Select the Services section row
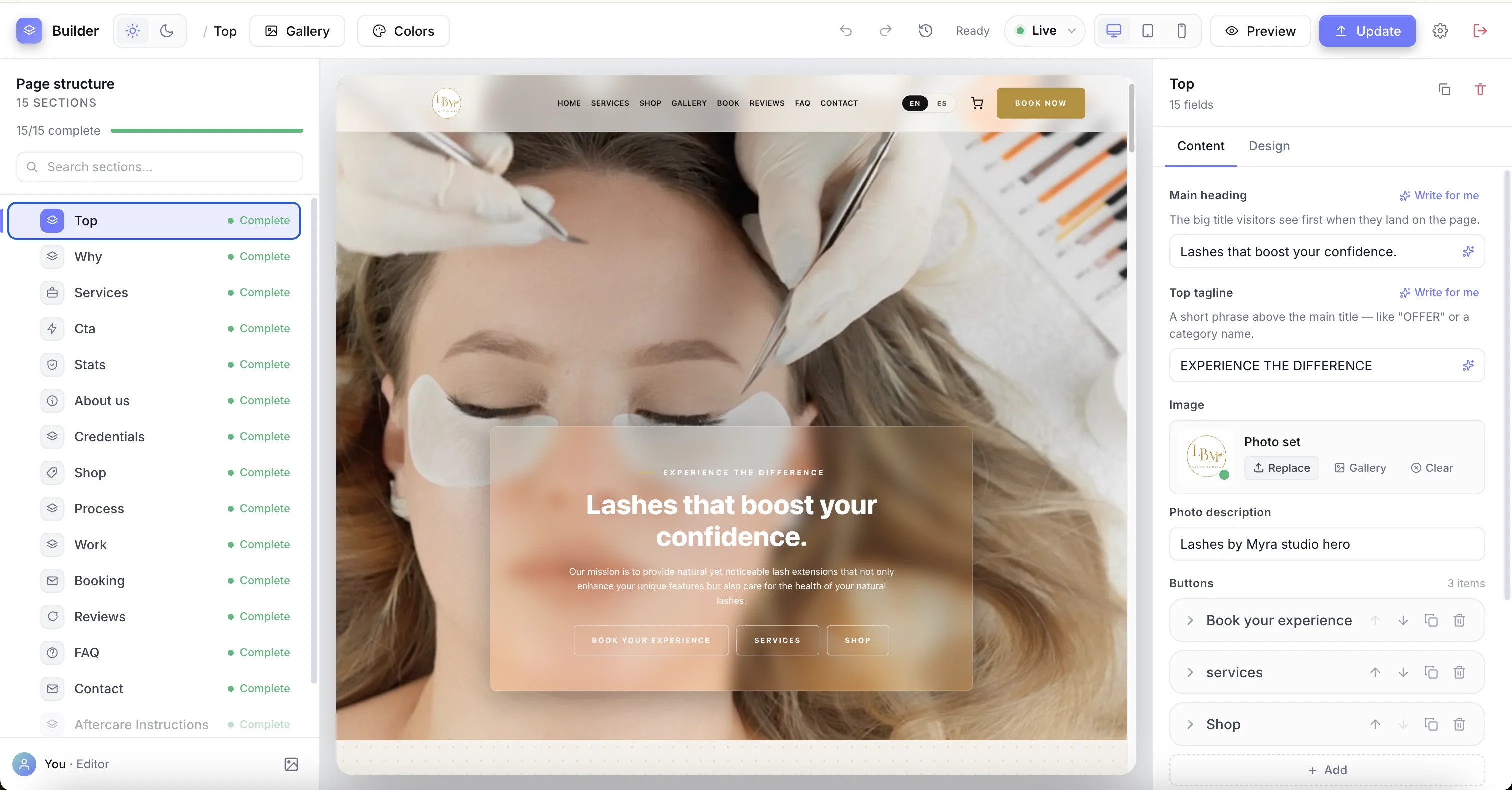 coord(155,292)
